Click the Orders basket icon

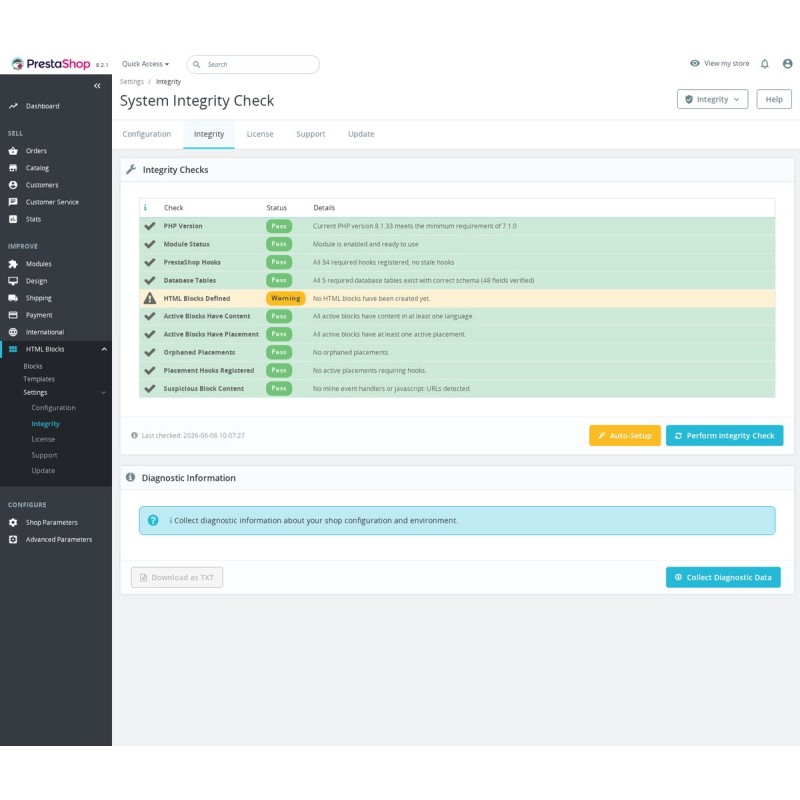[x=13, y=151]
